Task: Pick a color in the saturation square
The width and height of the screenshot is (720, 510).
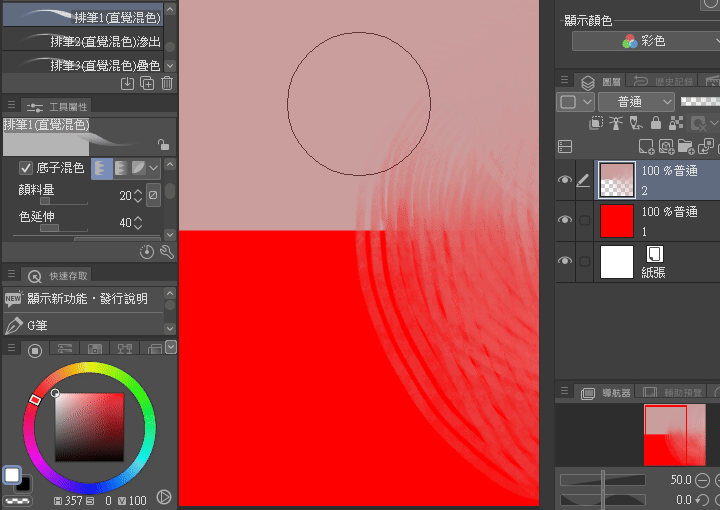Action: coord(90,427)
